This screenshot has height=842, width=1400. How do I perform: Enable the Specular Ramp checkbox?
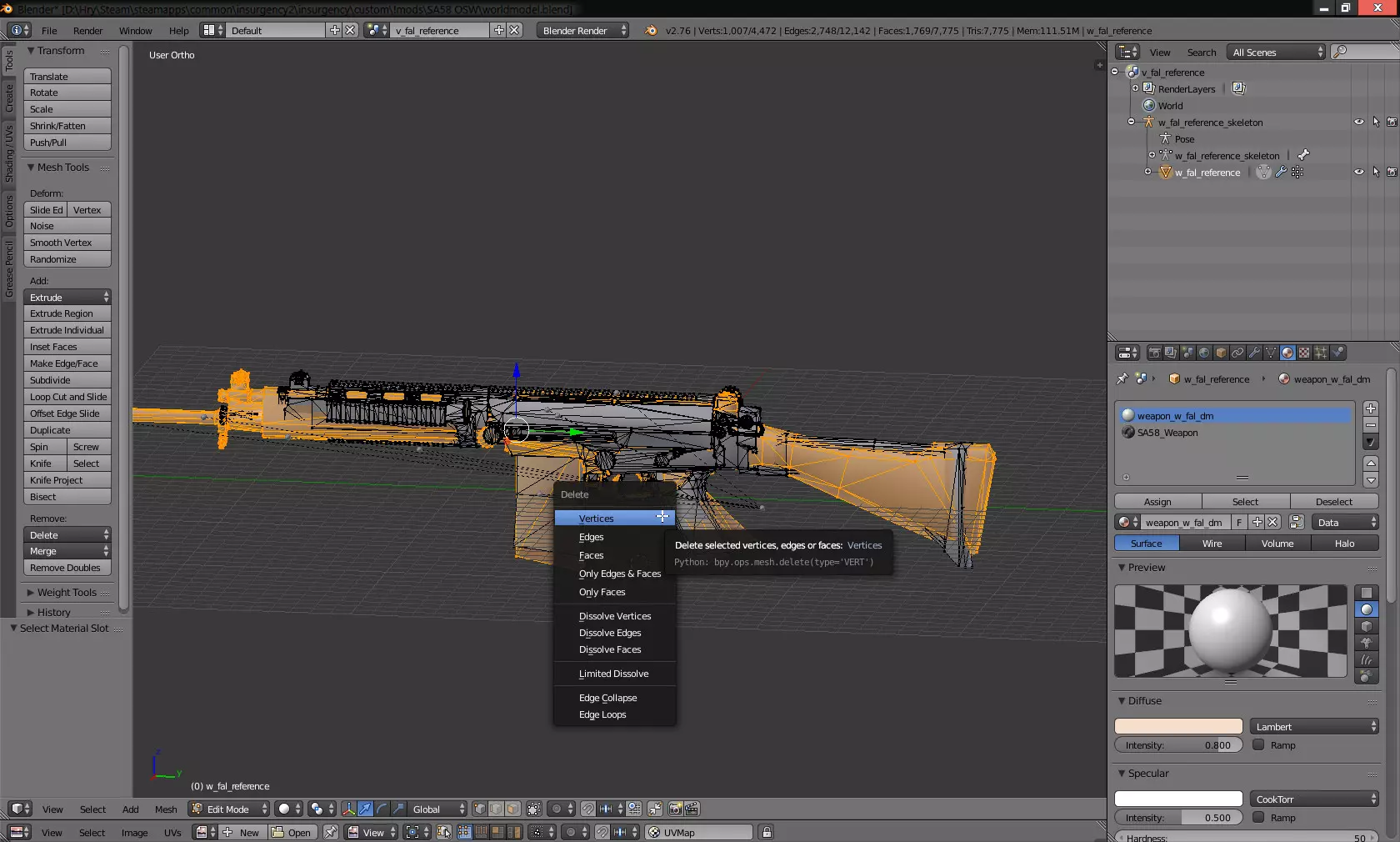point(1258,818)
